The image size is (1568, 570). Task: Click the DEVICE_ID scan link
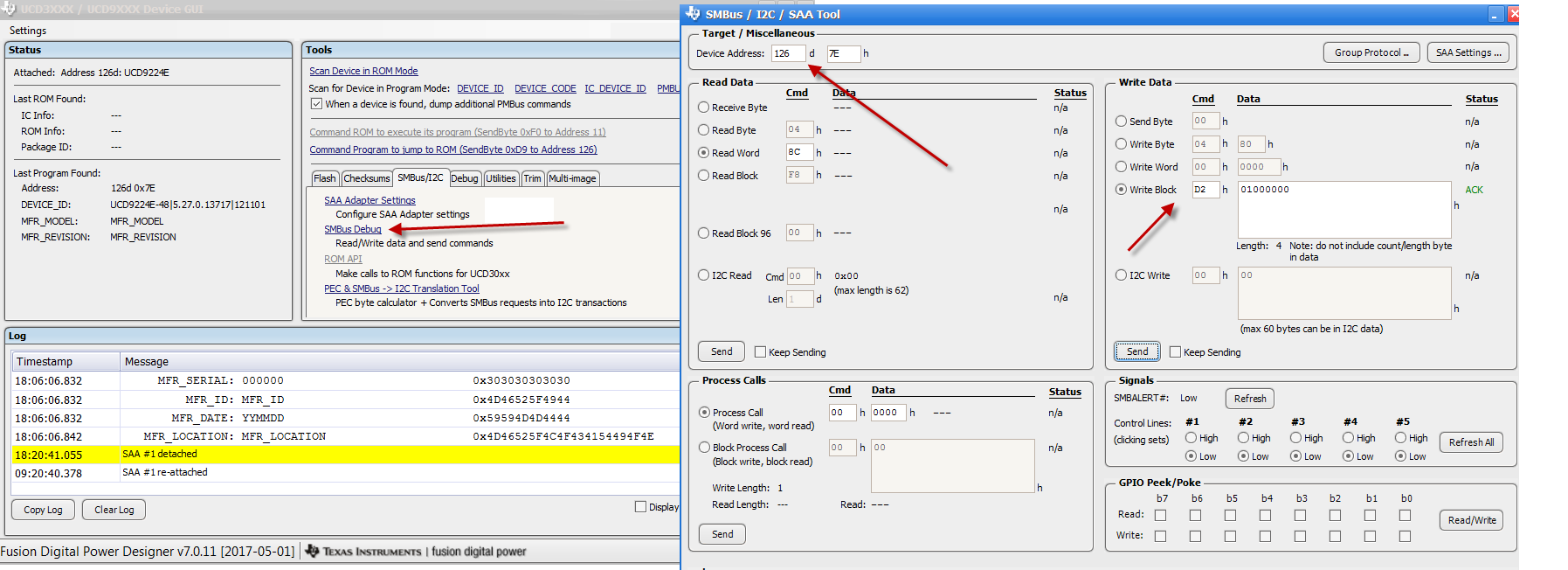click(x=480, y=88)
